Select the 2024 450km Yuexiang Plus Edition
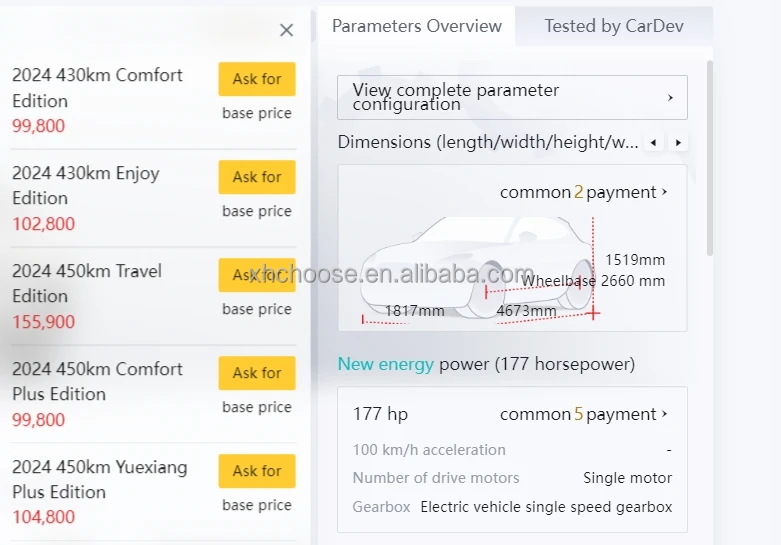 tap(99, 479)
